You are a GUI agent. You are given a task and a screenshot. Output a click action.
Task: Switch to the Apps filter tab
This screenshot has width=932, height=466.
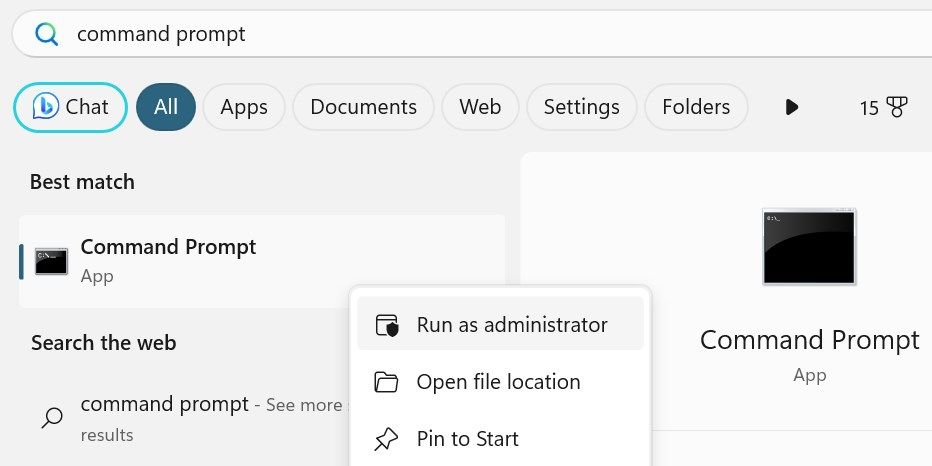244,107
